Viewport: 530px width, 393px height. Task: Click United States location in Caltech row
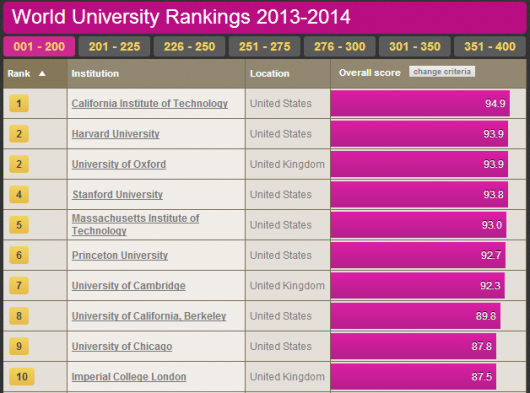pos(281,103)
